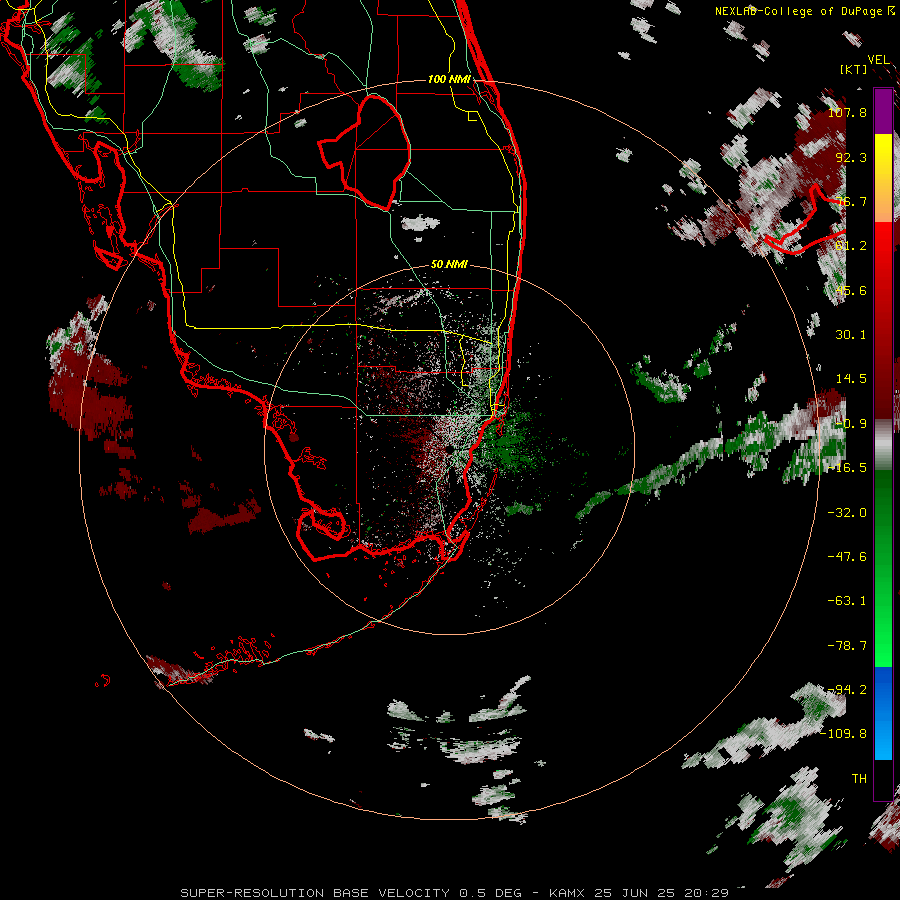This screenshot has width=900, height=900.
Task: Click the -94.2 value on velocity scale
Action: click(847, 690)
